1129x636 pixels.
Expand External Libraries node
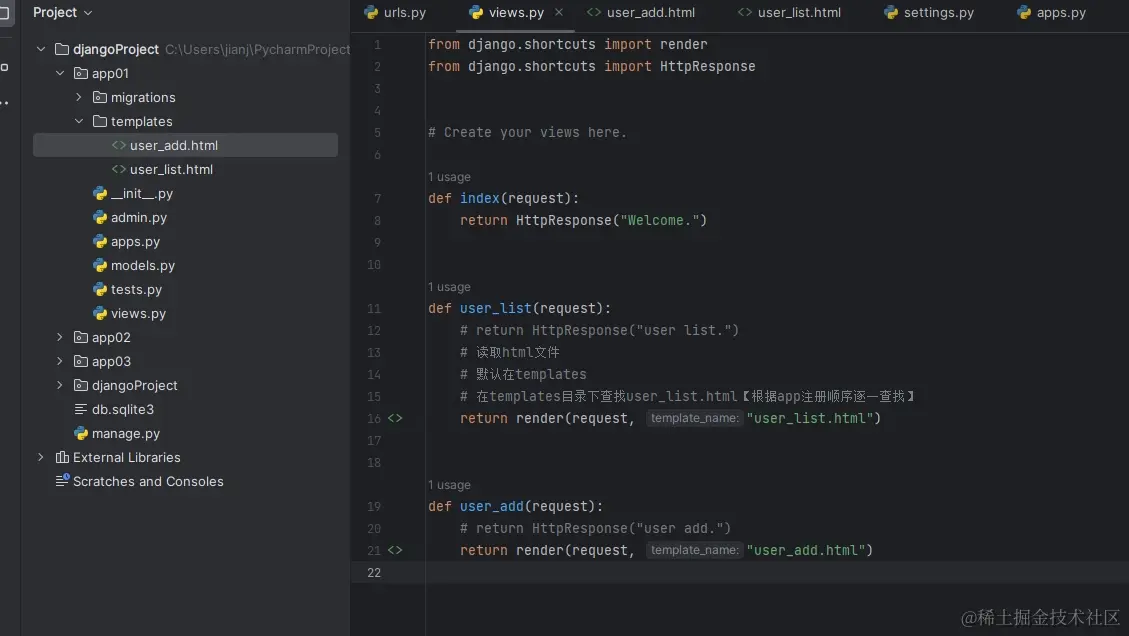pyautogui.click(x=41, y=457)
